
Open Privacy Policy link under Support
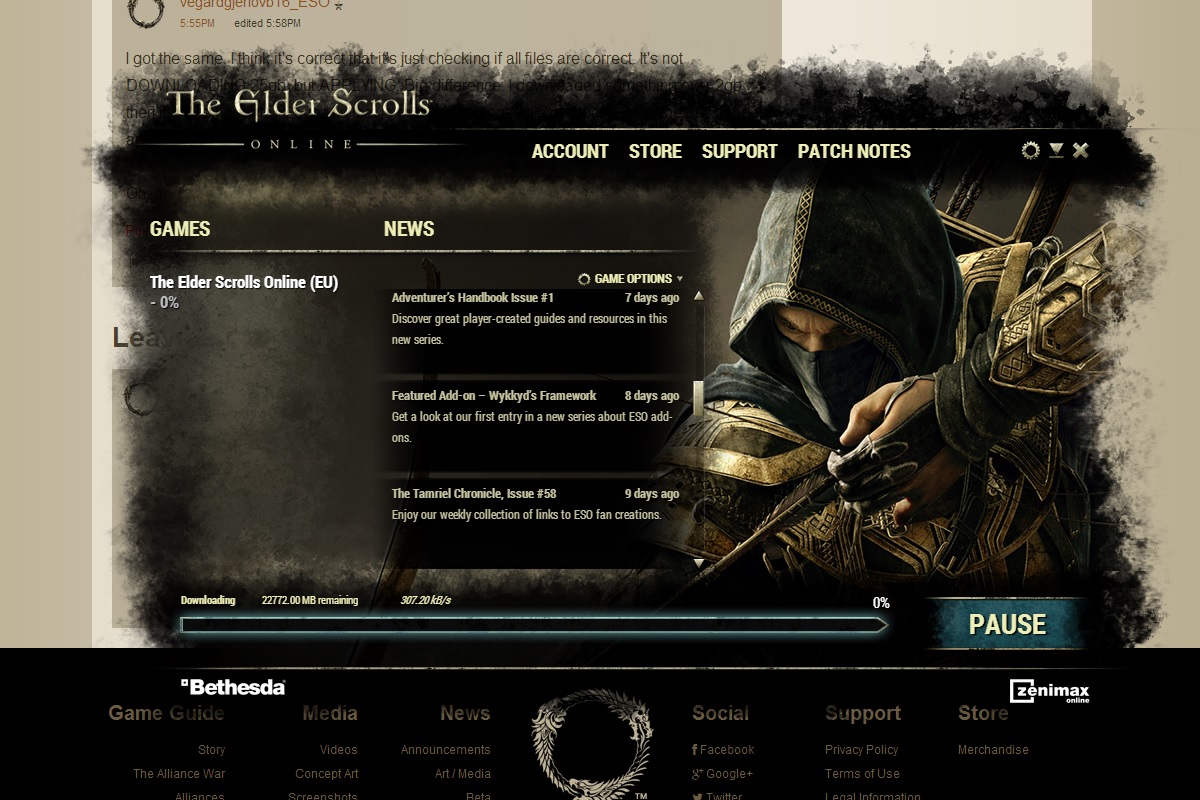[861, 750]
